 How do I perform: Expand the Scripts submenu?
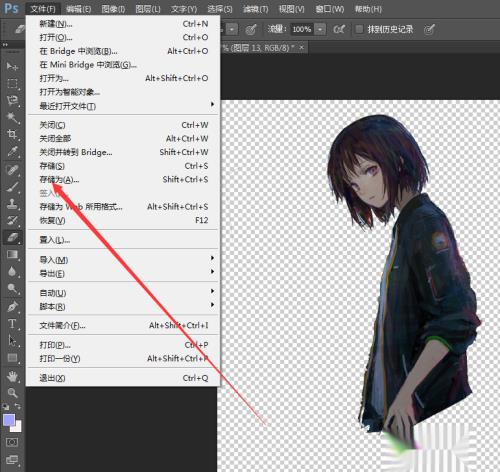click(x=212, y=305)
